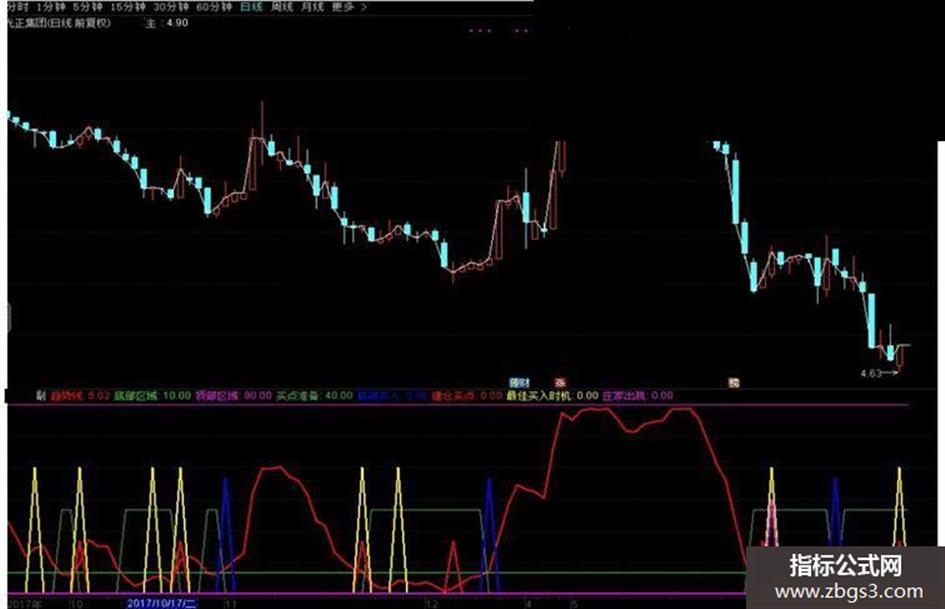Click the 建仓买点 0.00 indicator label
The height and width of the screenshot is (609, 945).
pyautogui.click(x=466, y=396)
